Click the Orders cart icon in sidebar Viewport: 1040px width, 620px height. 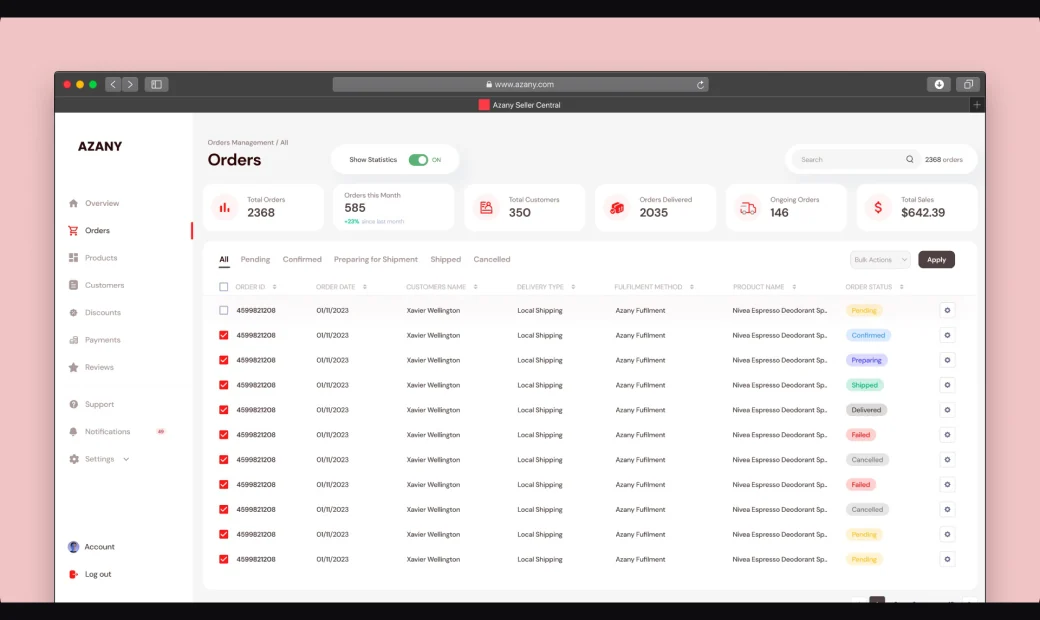coord(73,230)
